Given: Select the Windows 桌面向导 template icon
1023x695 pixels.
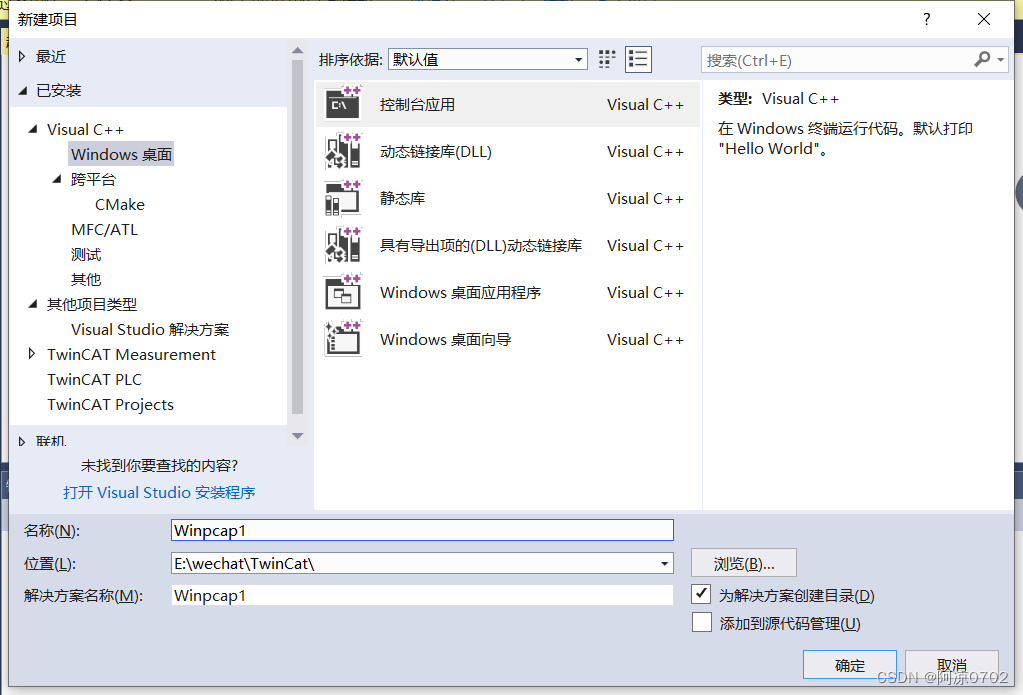Looking at the screenshot, I should click(x=343, y=339).
